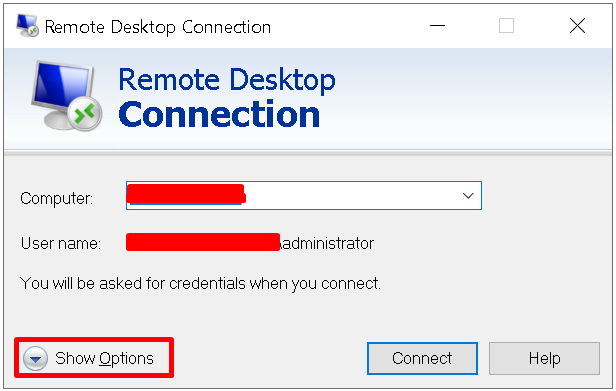The image size is (616, 391).
Task: Minimize the Remote Desktop Connection window
Action: pos(437,26)
